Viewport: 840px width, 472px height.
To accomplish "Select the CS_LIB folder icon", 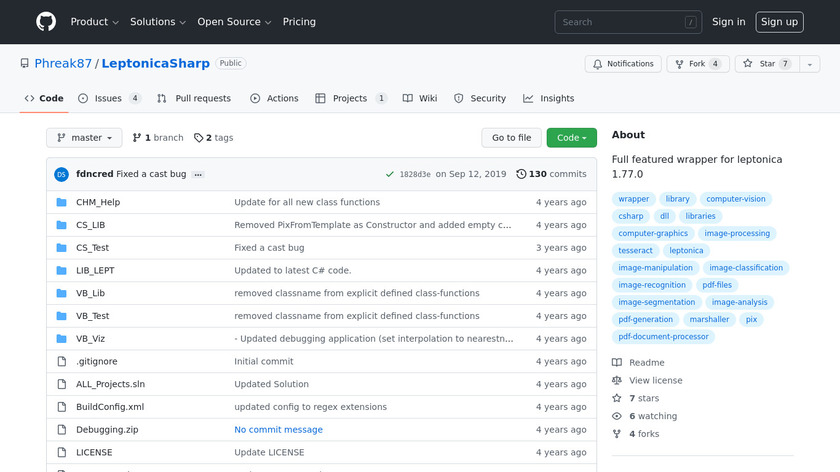I will click(x=62, y=225).
